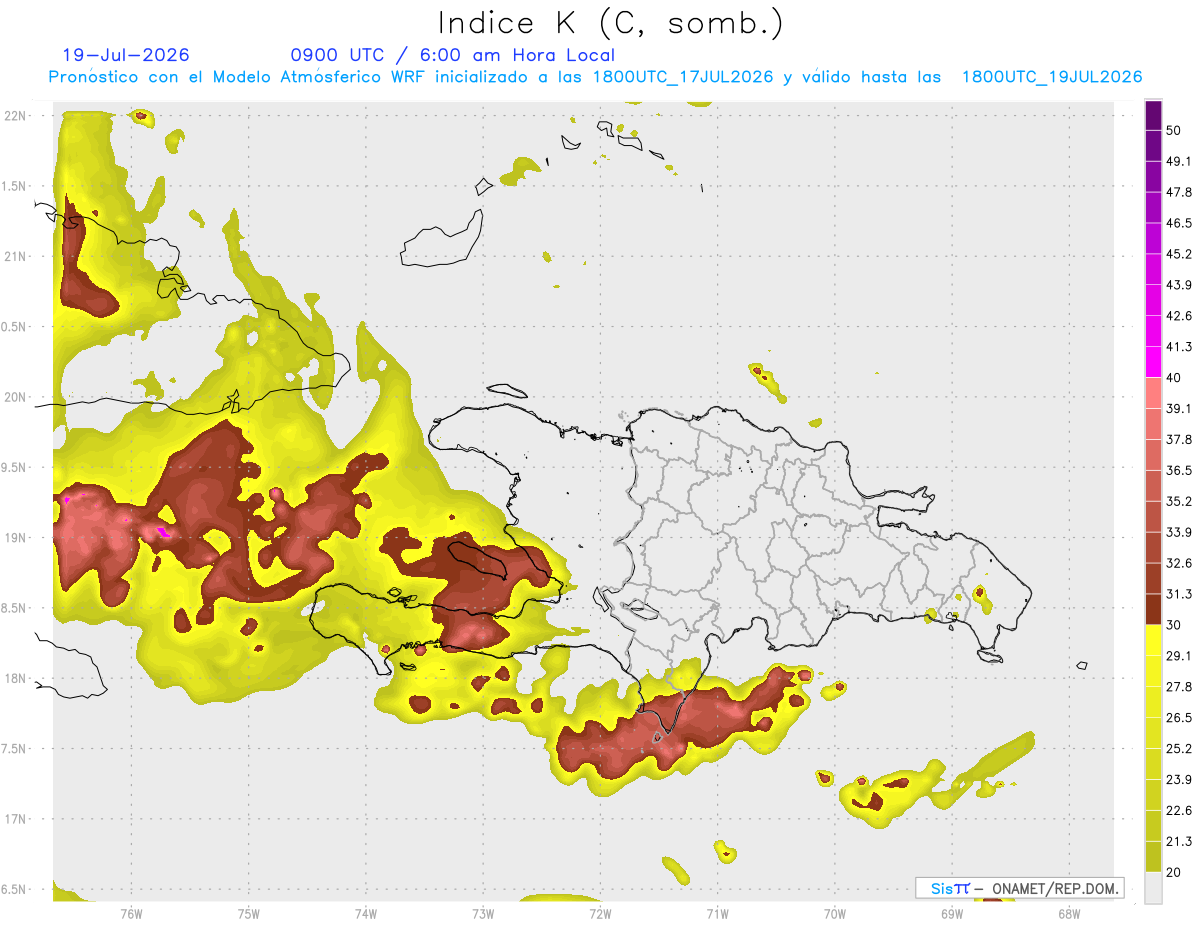Image resolution: width=1200 pixels, height=927 pixels.
Task: Click the '73W' longitude label
Action: coord(483,913)
